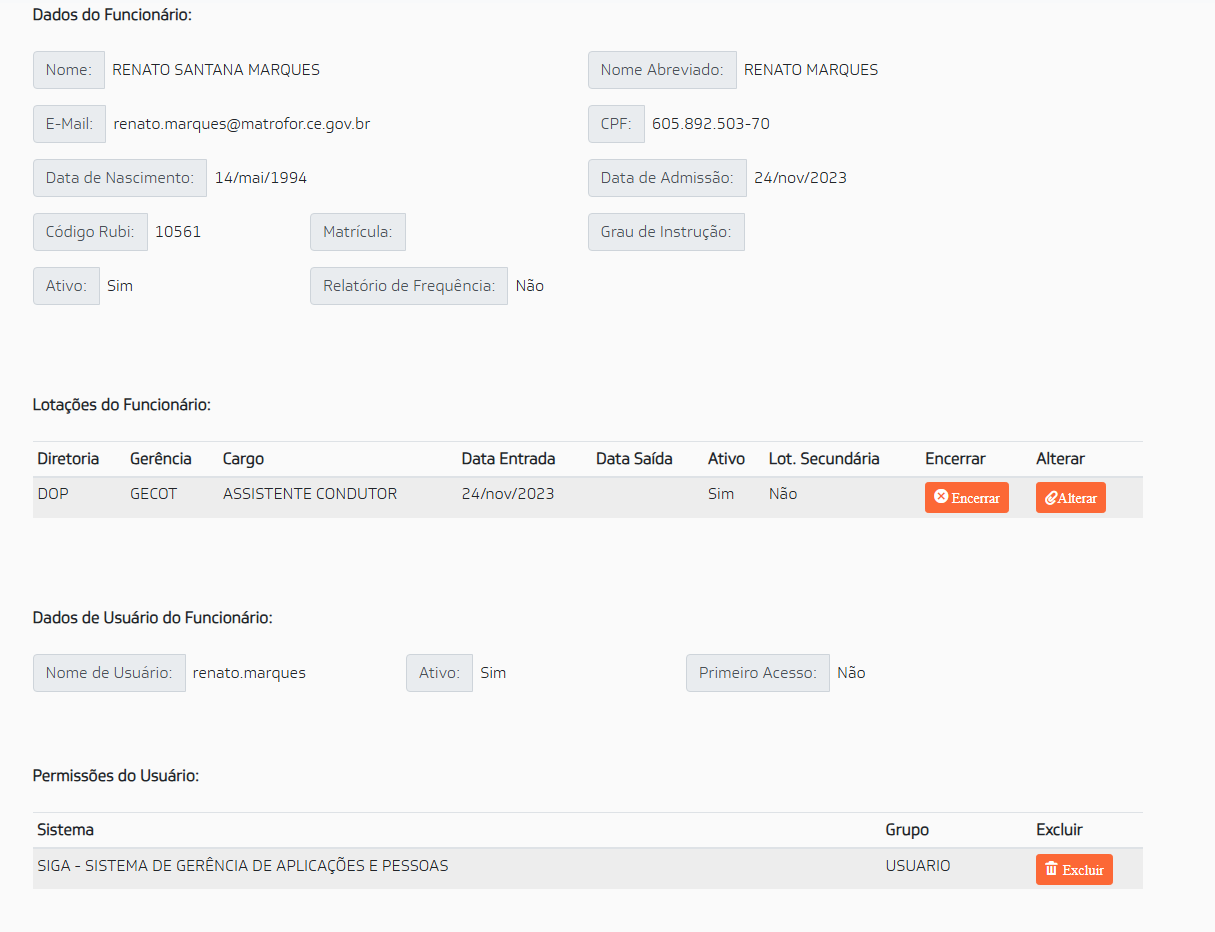Click the Excluir button for the SIGA permission
Viewport: 1215px width, 932px height.
tap(1074, 869)
